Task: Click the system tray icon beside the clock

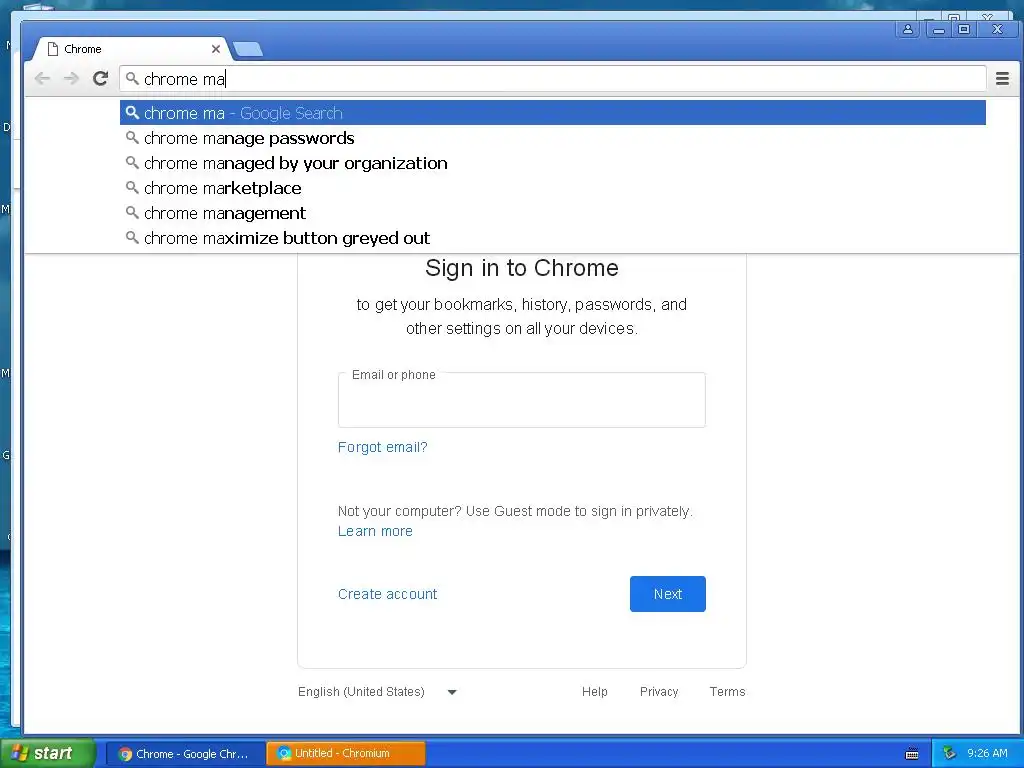Action: [950, 754]
